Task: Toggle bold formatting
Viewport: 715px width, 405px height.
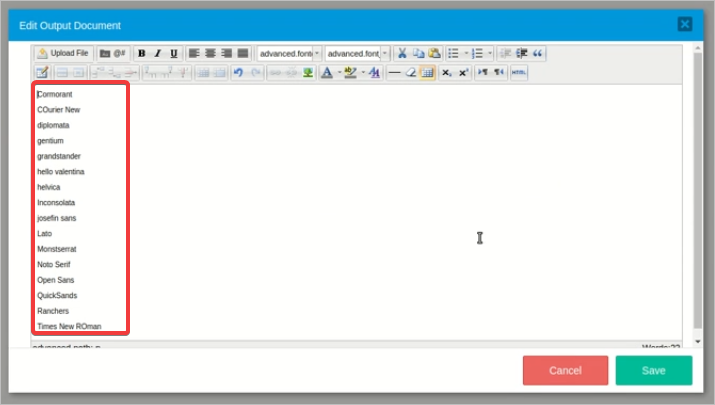Action: click(x=141, y=53)
